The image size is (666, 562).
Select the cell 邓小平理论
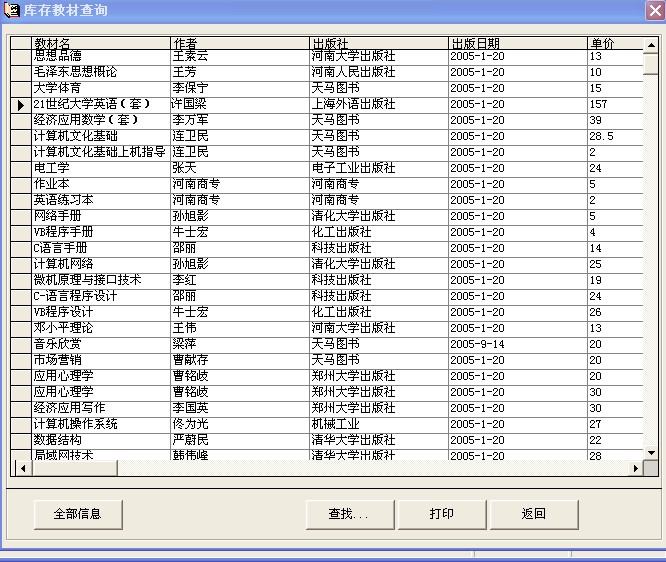pos(101,328)
